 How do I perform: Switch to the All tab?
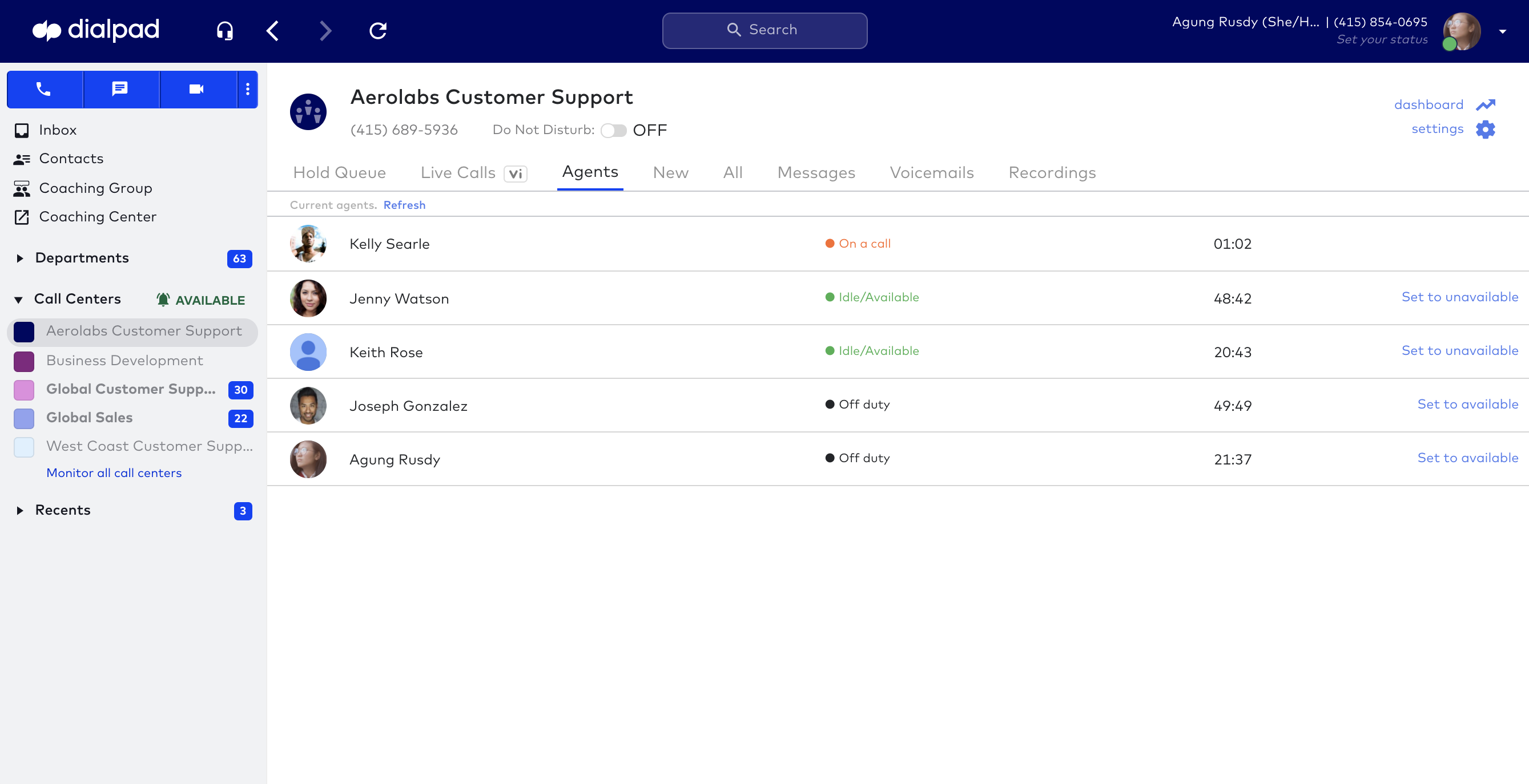[733, 172]
